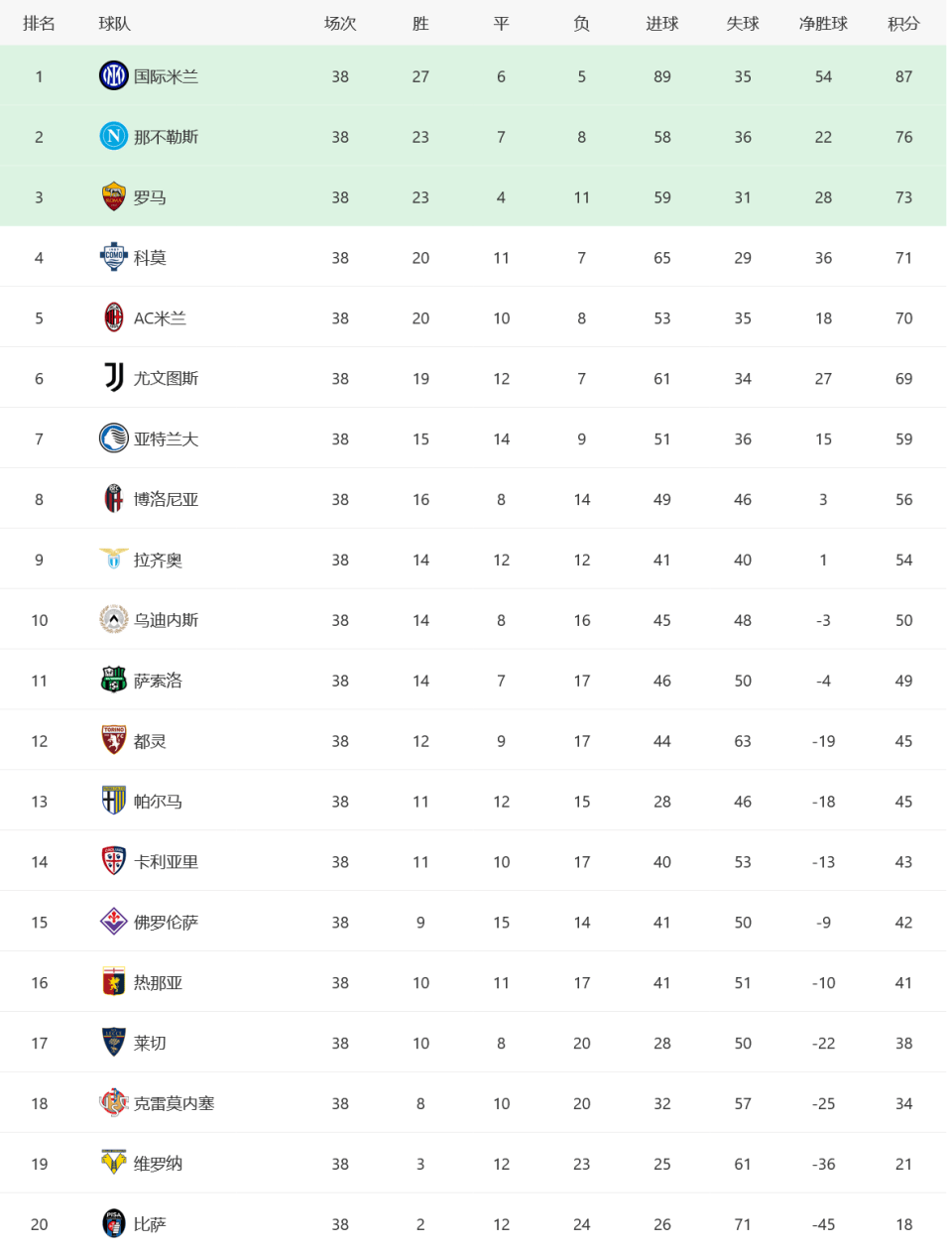952x1251 pixels.
Task: Click the 进球 column header
Action: point(662,24)
